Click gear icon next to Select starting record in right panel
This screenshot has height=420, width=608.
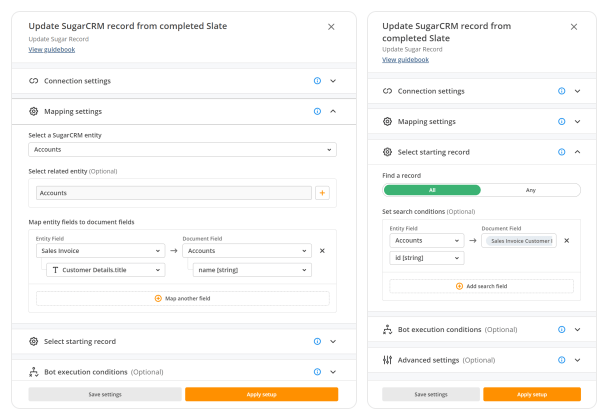pos(387,152)
